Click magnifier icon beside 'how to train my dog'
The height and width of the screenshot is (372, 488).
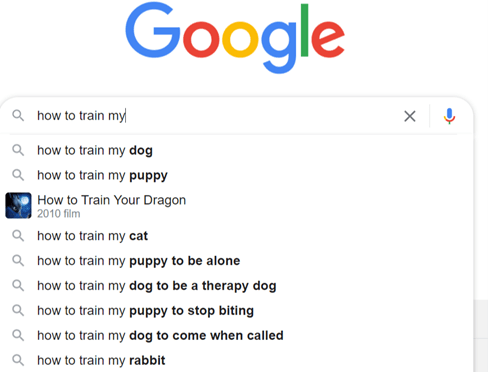click(x=18, y=150)
